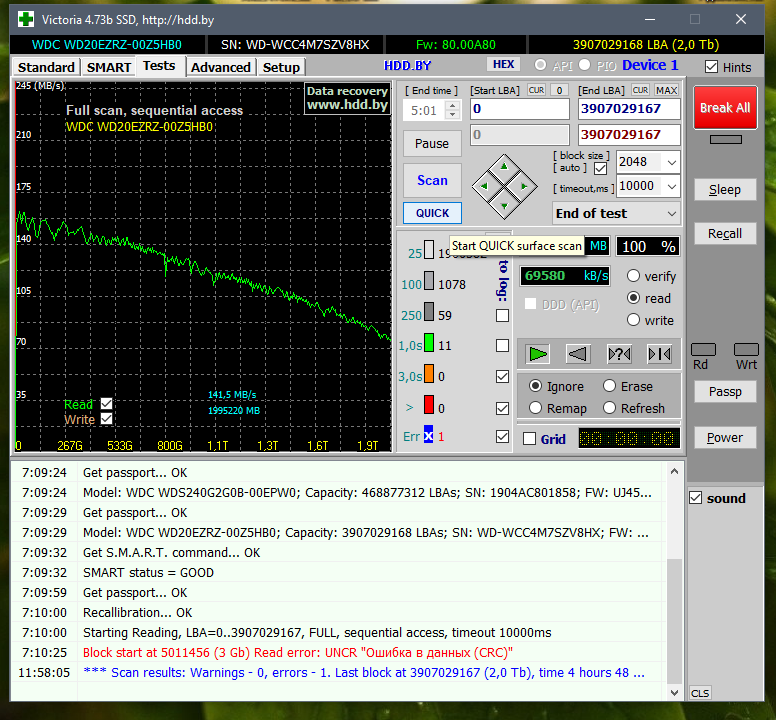Click the Err blue X block icon
This screenshot has height=720, width=776.
[429, 436]
